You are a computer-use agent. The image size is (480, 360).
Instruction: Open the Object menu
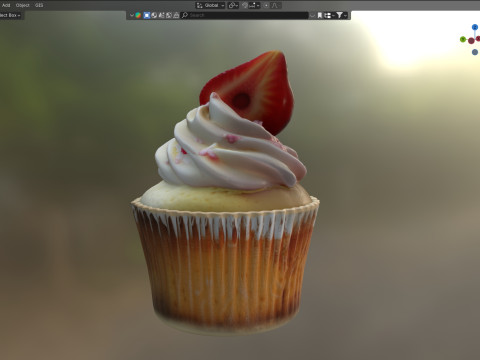pyautogui.click(x=23, y=5)
